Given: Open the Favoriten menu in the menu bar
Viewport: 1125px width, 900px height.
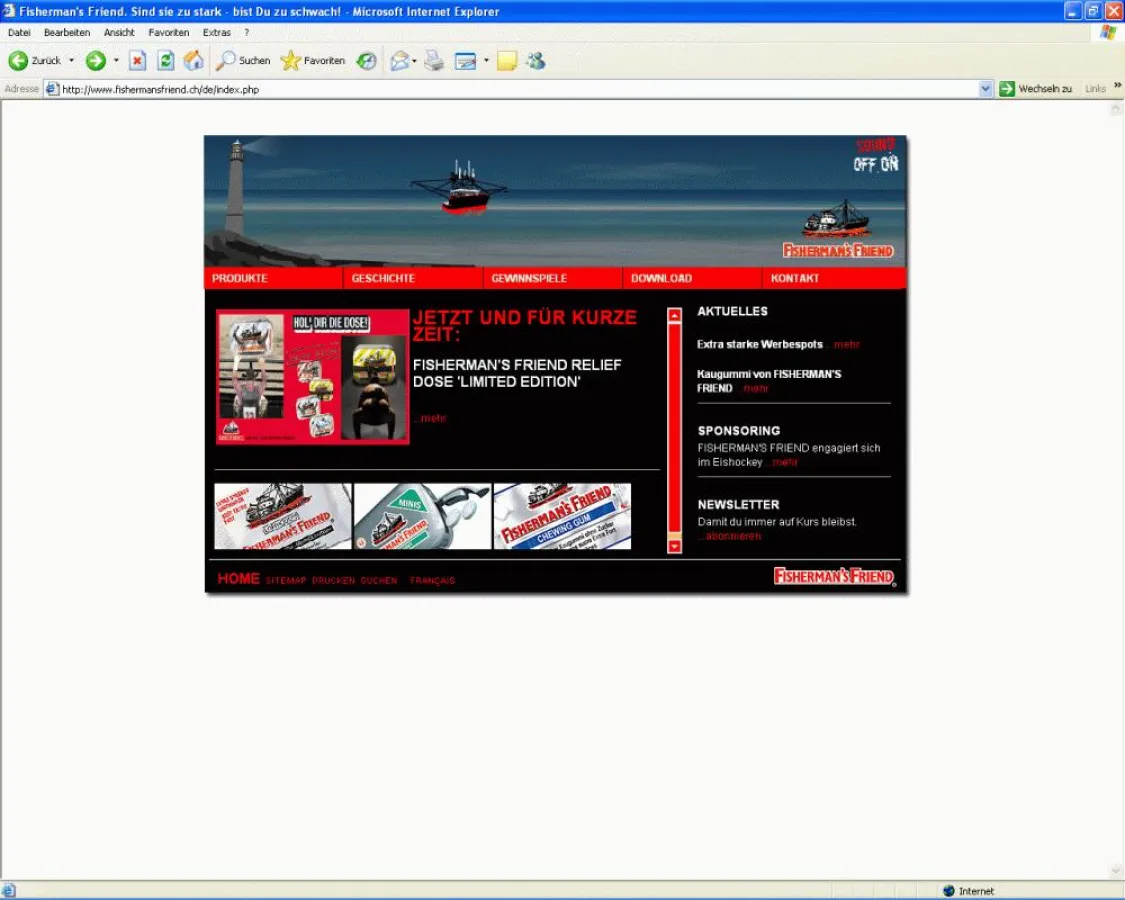Looking at the screenshot, I should coord(168,32).
